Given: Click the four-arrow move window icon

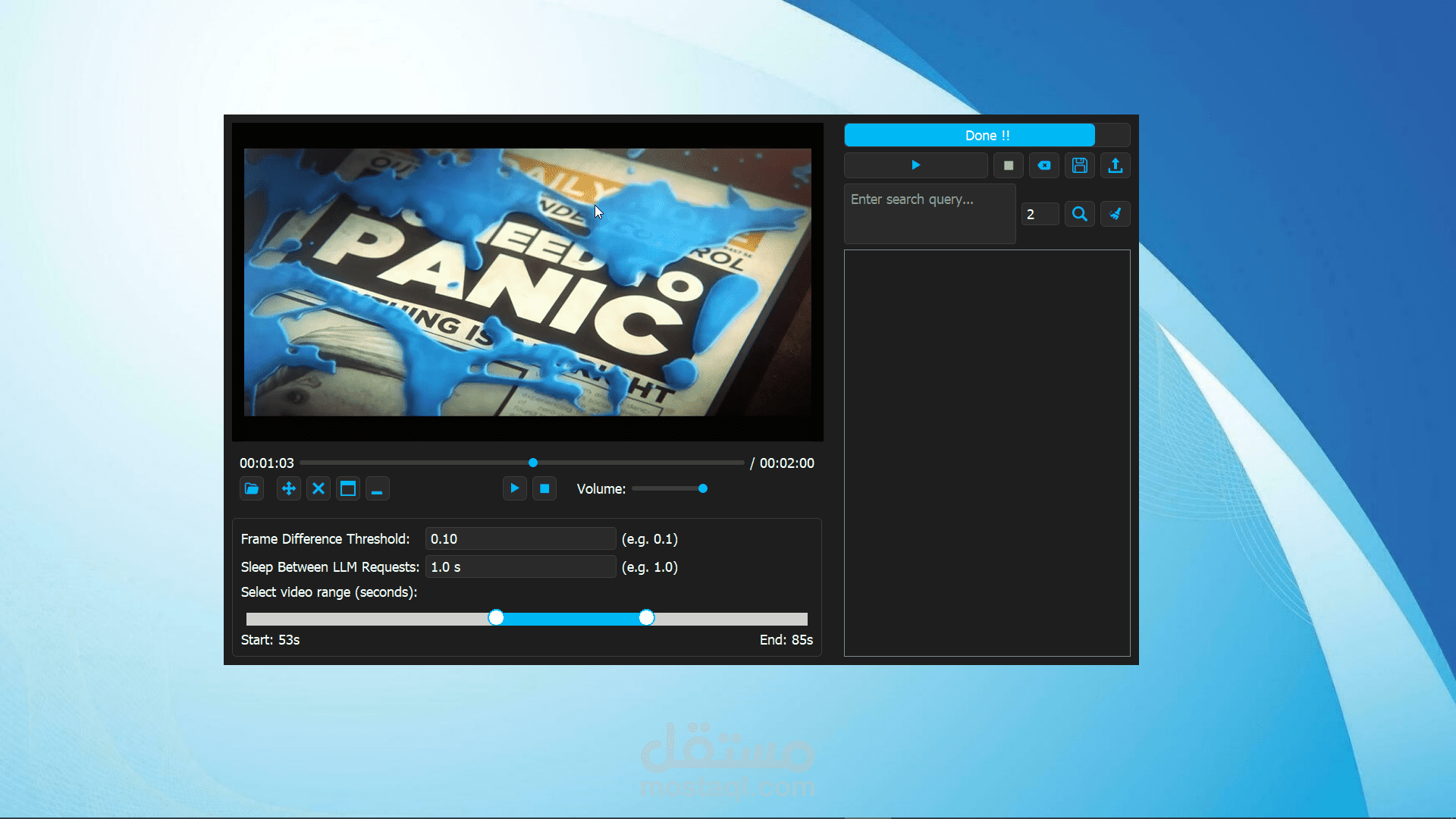Looking at the screenshot, I should (x=289, y=488).
